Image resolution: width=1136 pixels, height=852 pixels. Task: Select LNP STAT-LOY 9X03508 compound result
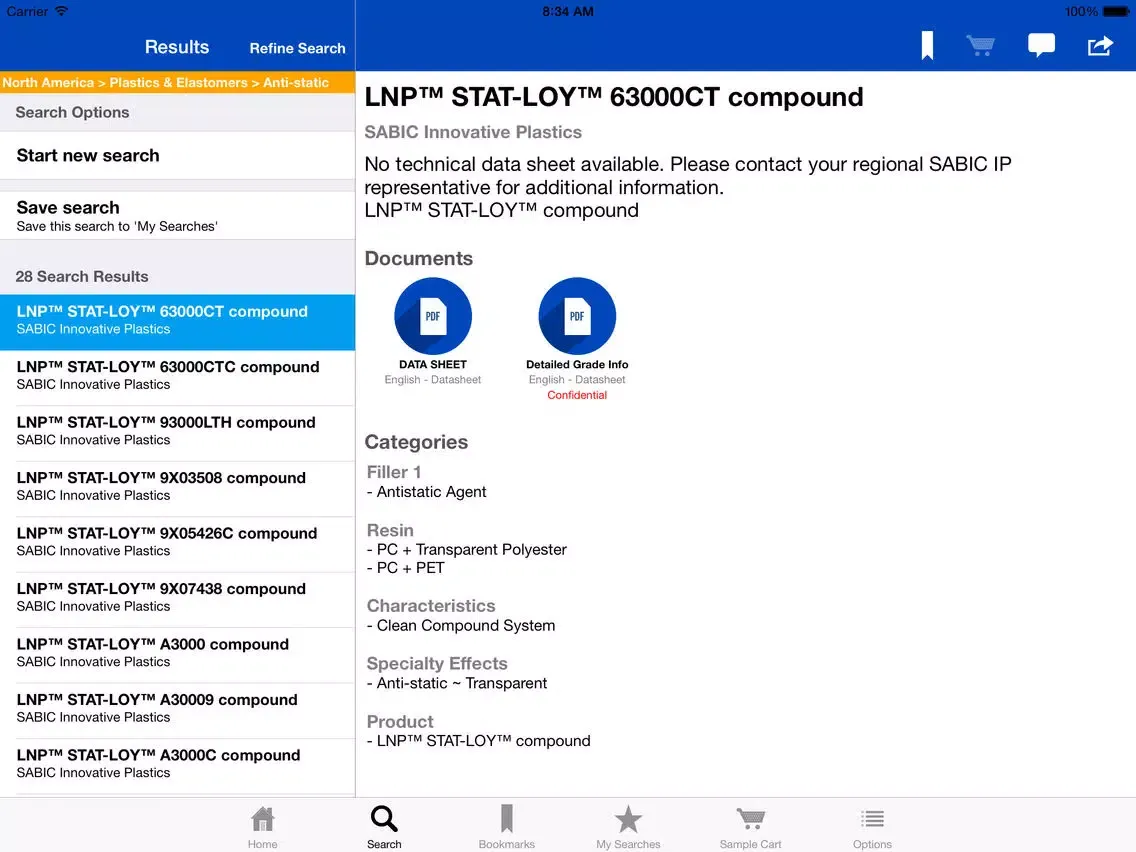178,488
